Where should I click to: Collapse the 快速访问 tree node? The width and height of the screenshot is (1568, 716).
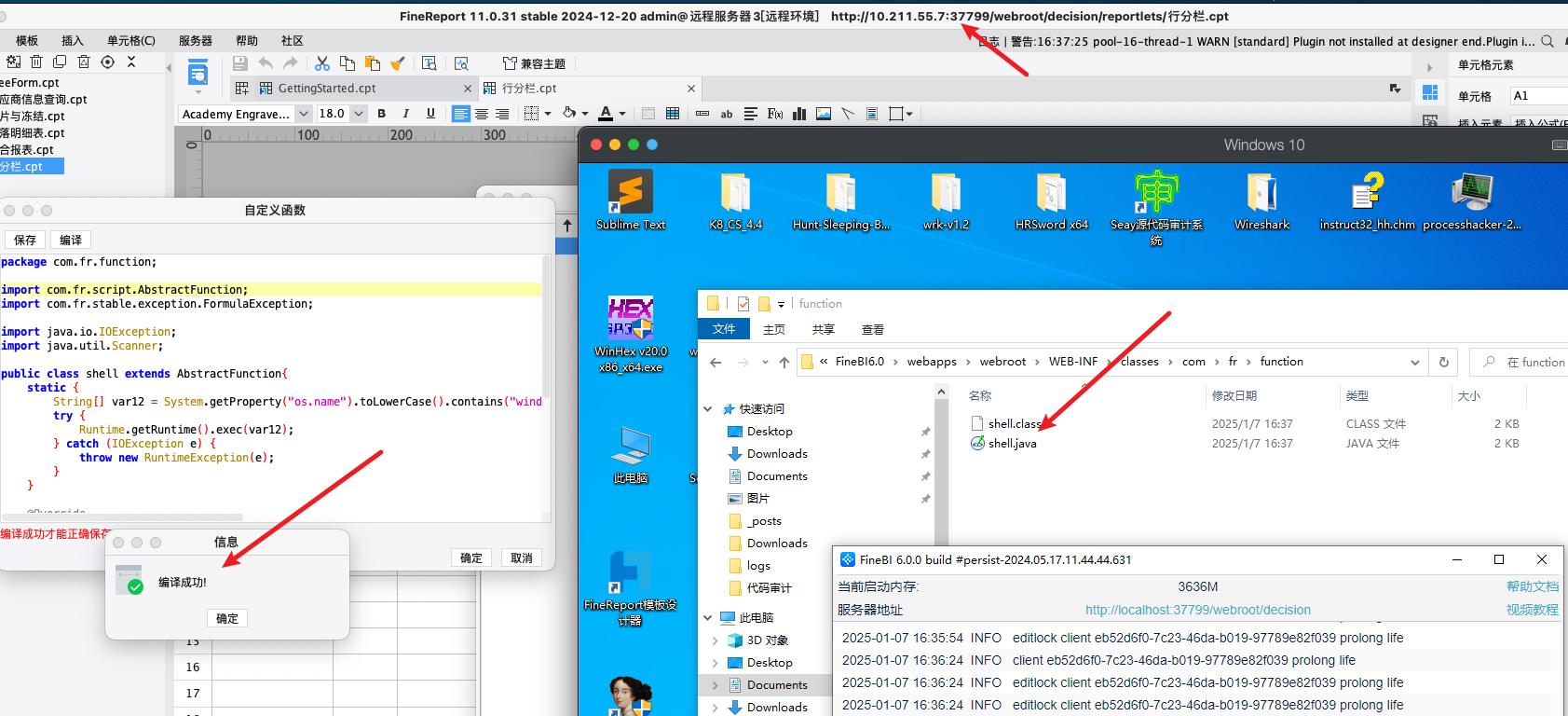pos(707,409)
